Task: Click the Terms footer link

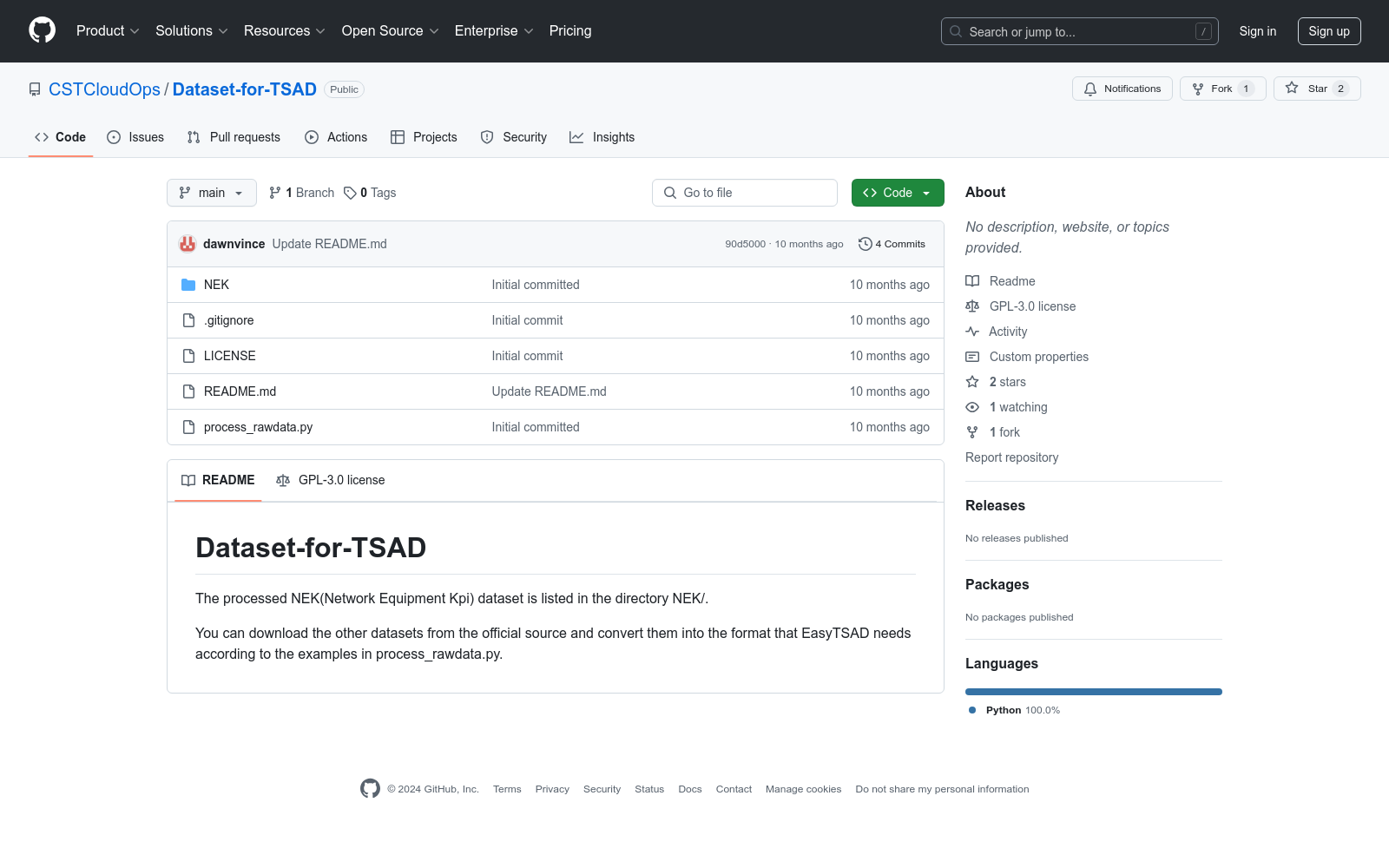Action: [x=507, y=789]
